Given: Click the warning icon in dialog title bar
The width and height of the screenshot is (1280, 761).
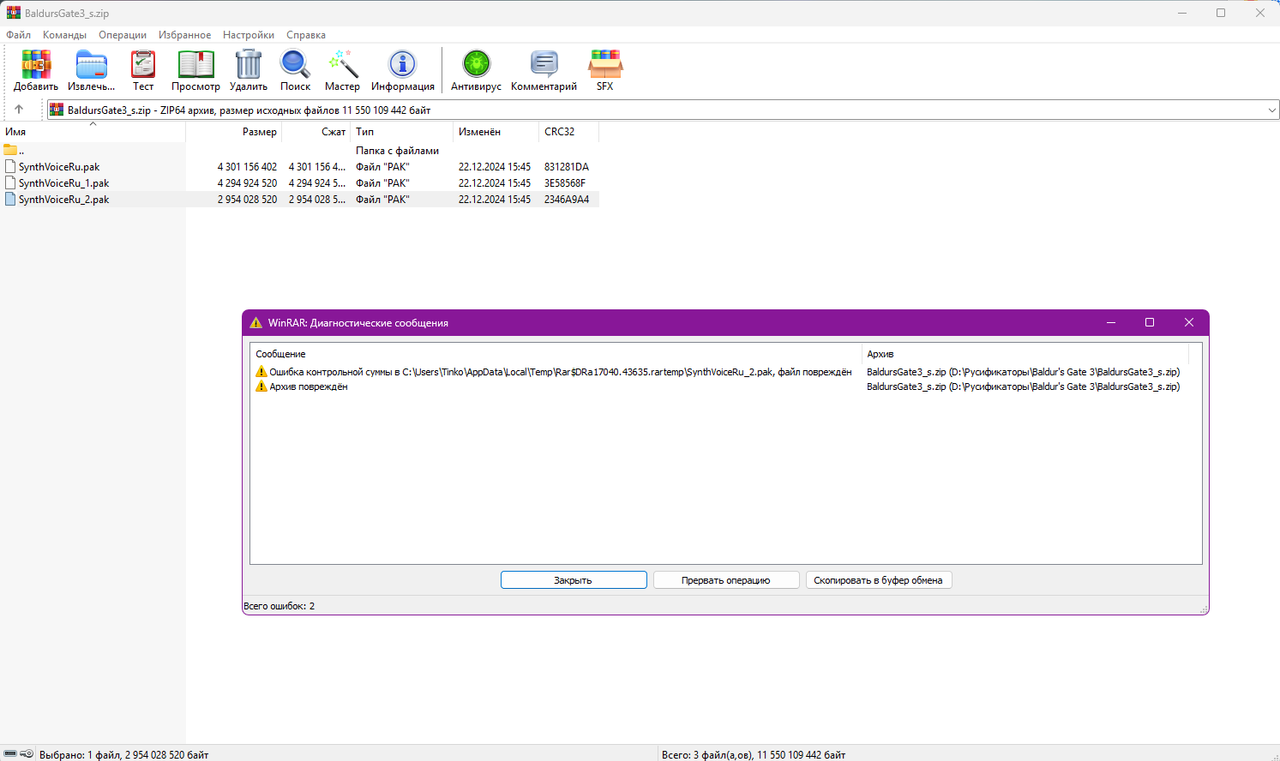Looking at the screenshot, I should pos(256,323).
